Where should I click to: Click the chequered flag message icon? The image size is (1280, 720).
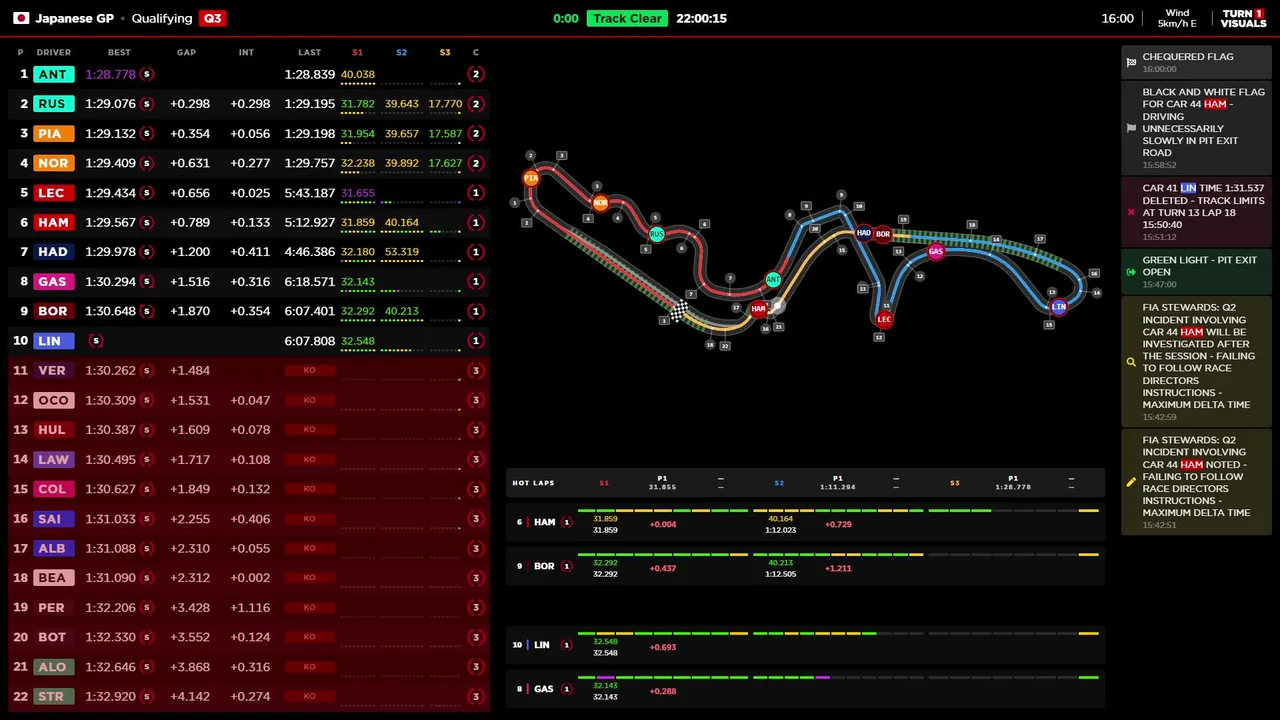tap(1131, 62)
